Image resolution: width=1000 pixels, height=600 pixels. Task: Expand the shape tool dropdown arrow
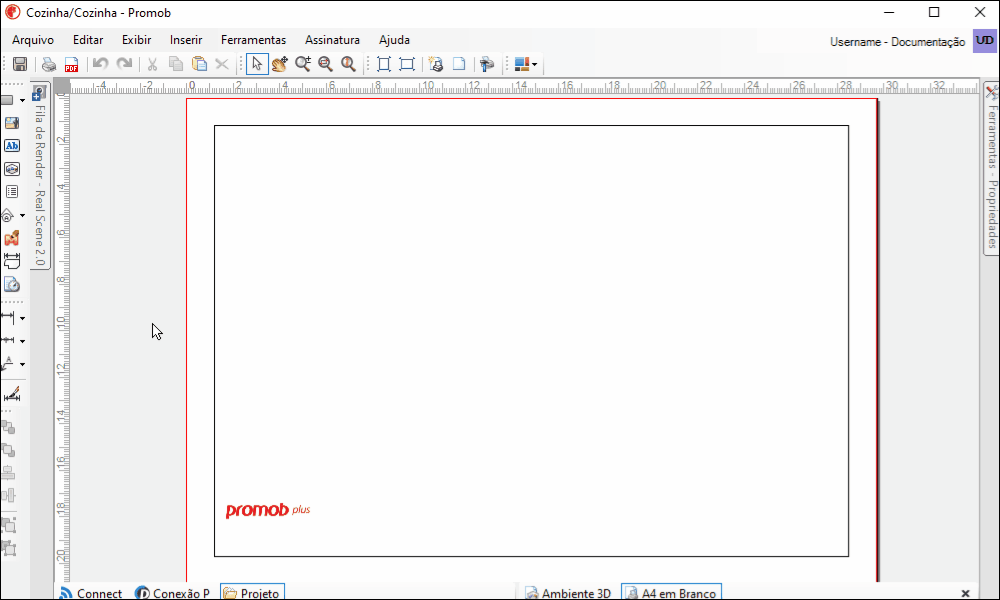(22, 100)
